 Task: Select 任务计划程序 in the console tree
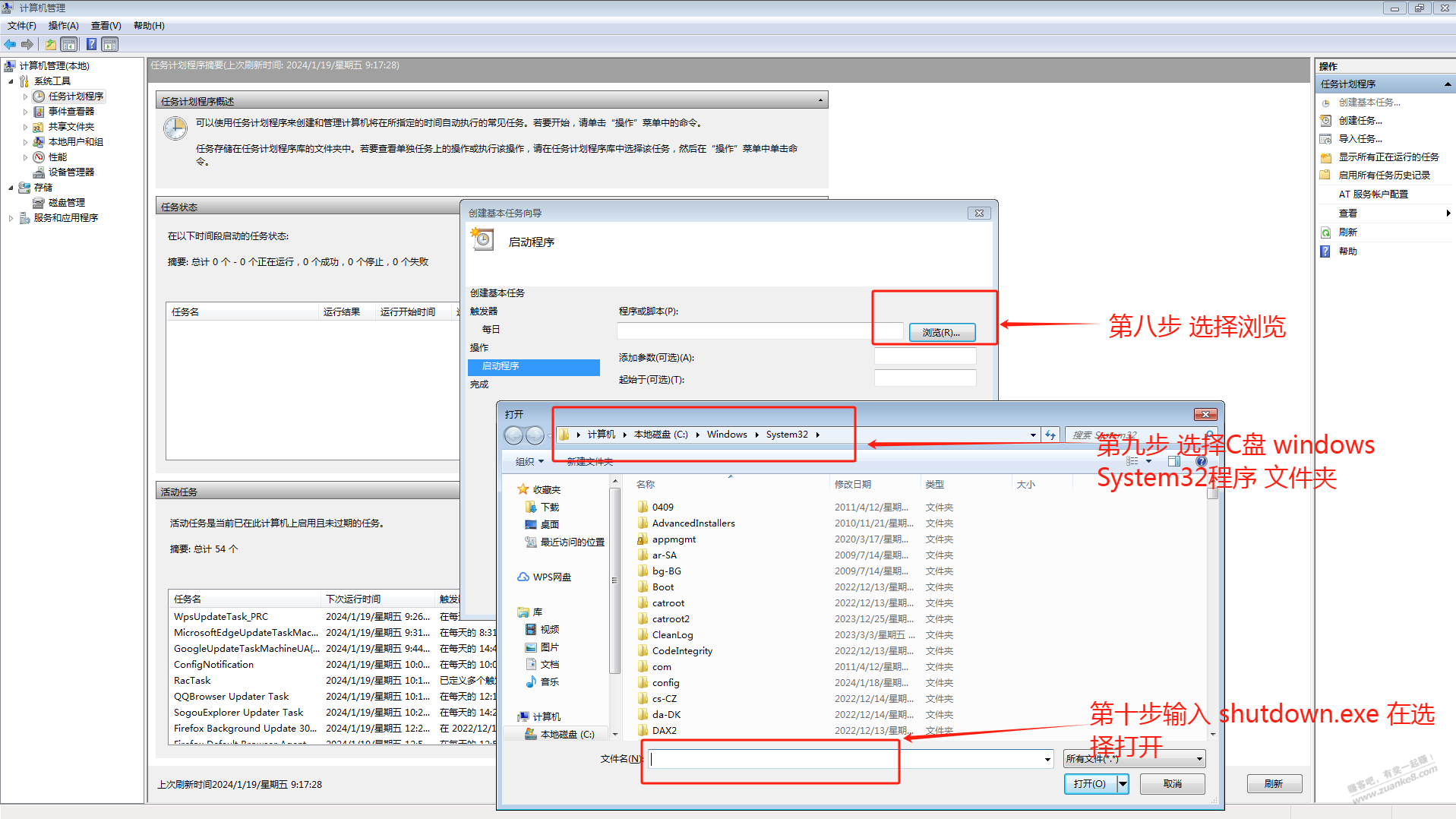[76, 96]
